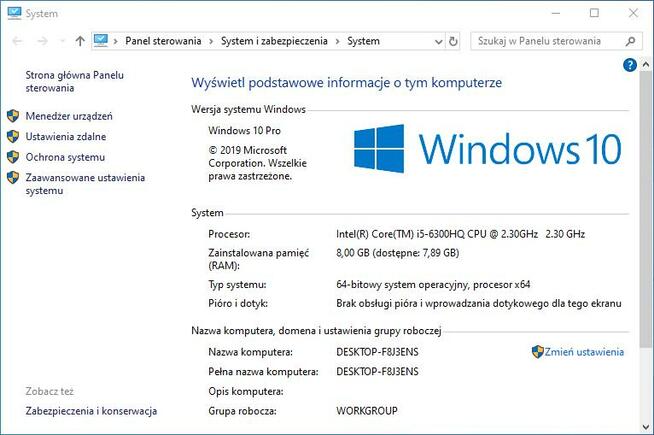The height and width of the screenshot is (435, 654).
Task: Open Strona główna Panelu sterowania
Action: (75, 81)
